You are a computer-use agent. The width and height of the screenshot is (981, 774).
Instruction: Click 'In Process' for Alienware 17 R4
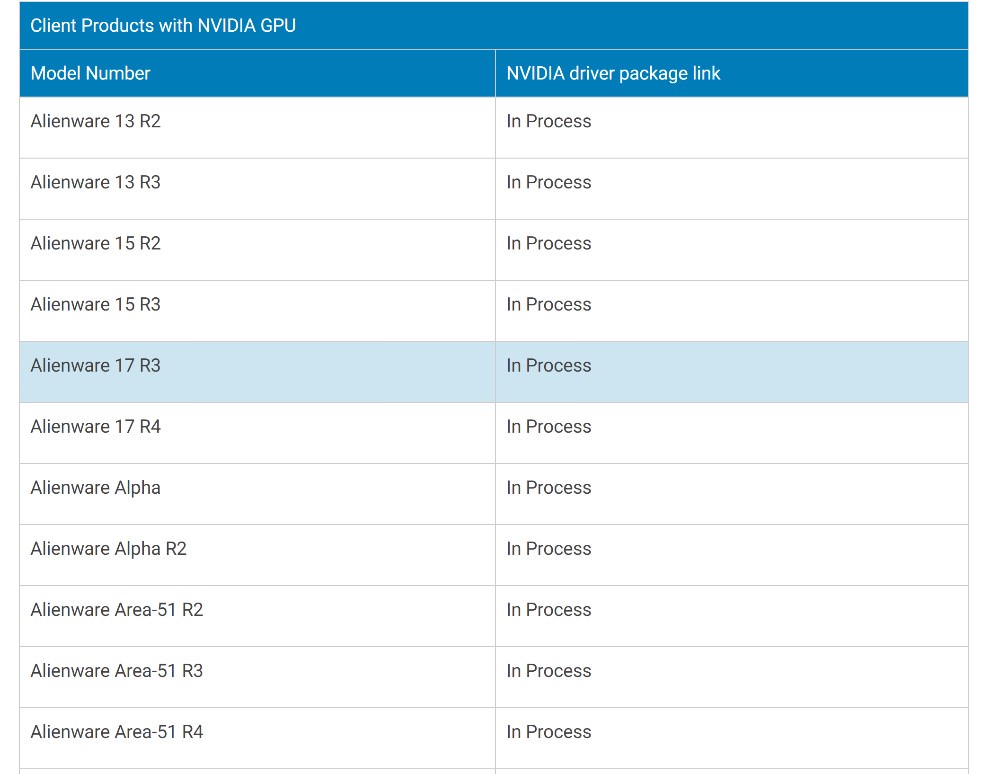click(549, 426)
